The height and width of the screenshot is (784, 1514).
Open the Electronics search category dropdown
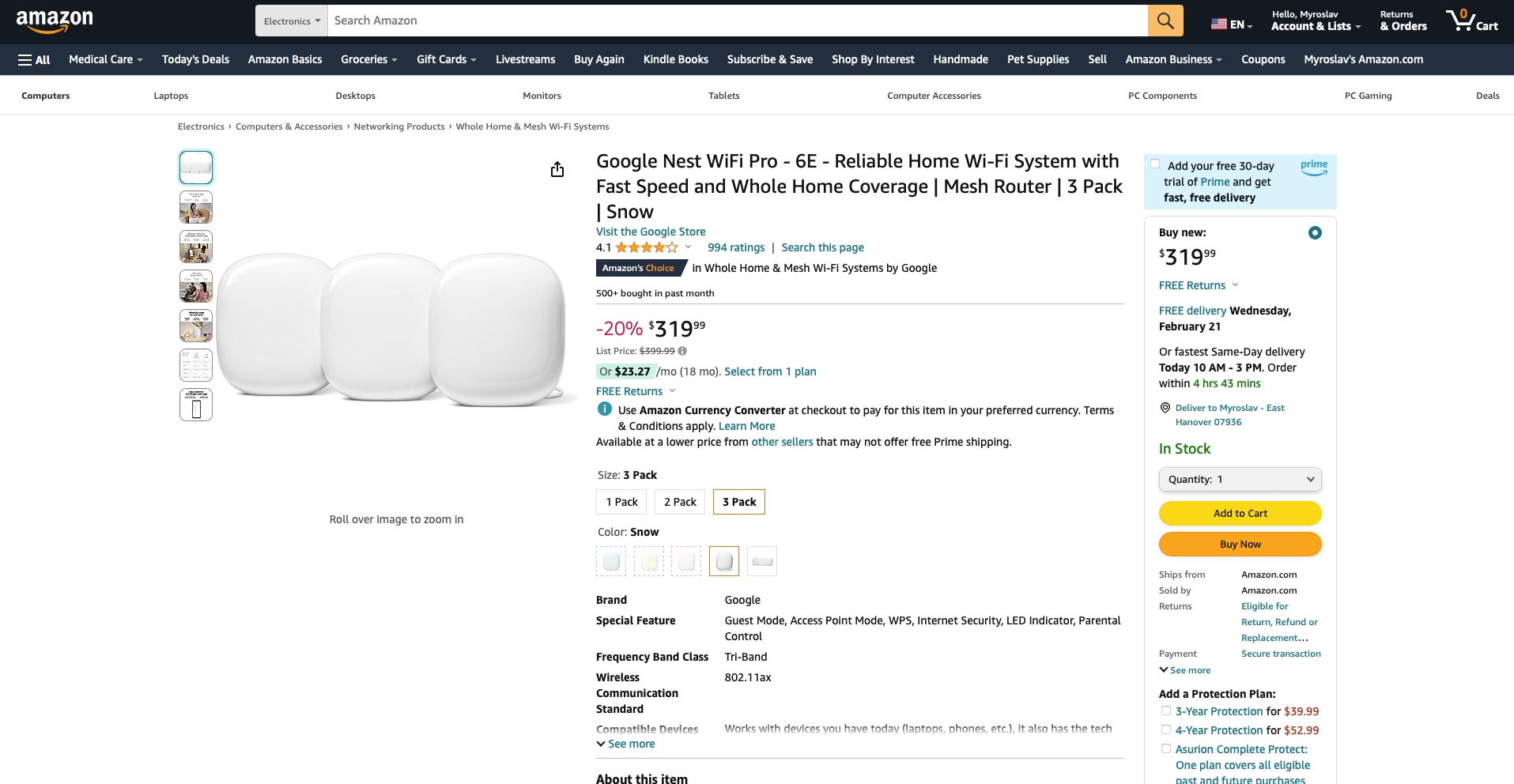292,21
